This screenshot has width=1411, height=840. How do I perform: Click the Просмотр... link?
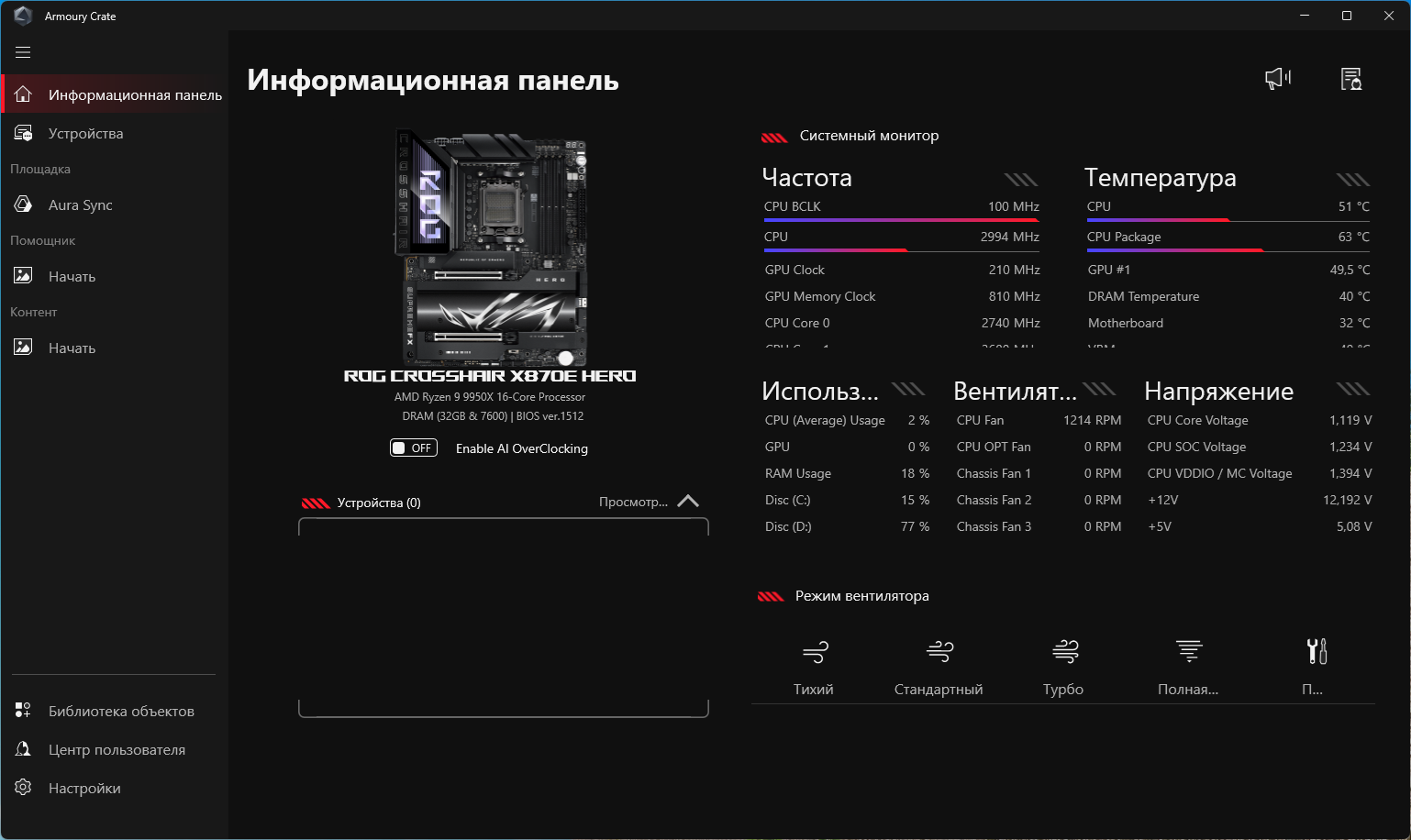pos(633,502)
